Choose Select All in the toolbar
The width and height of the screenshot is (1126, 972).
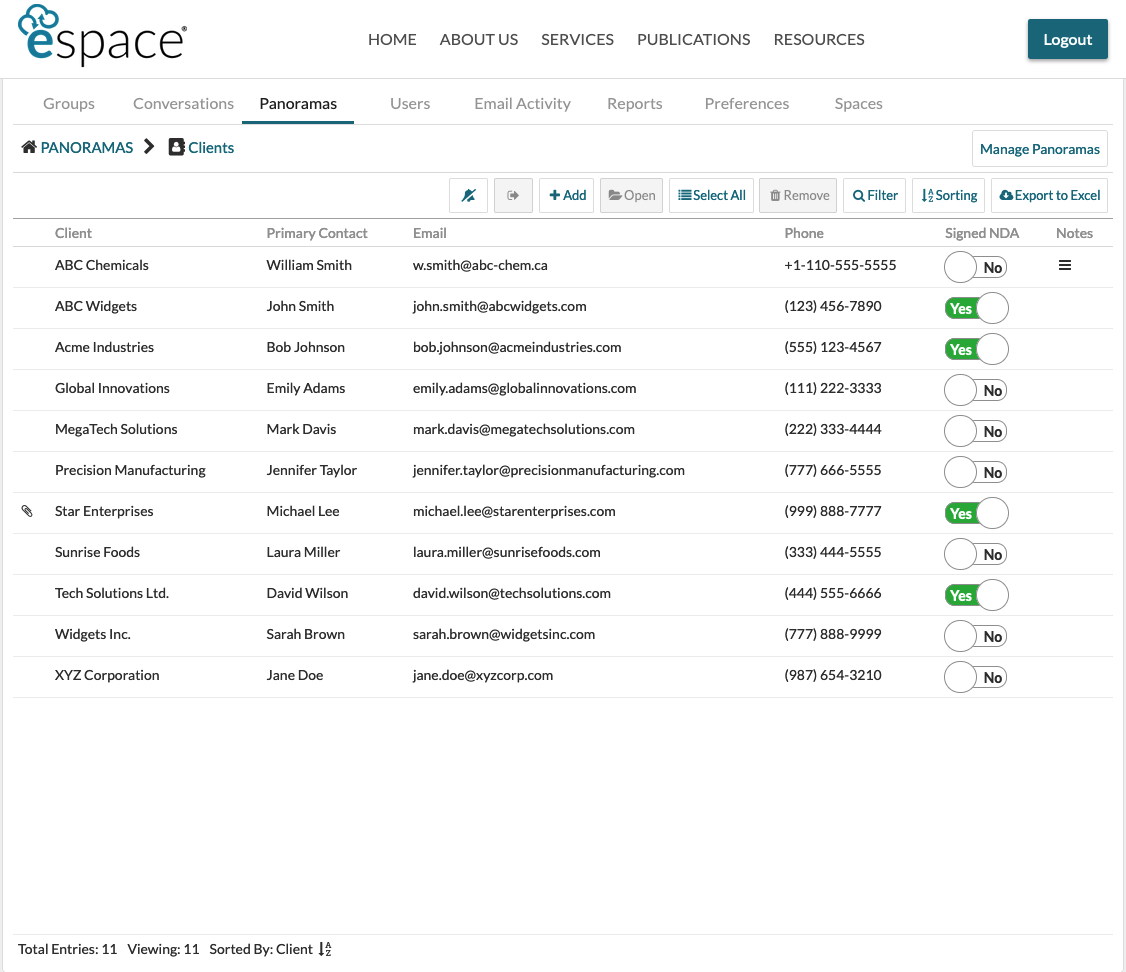[711, 195]
